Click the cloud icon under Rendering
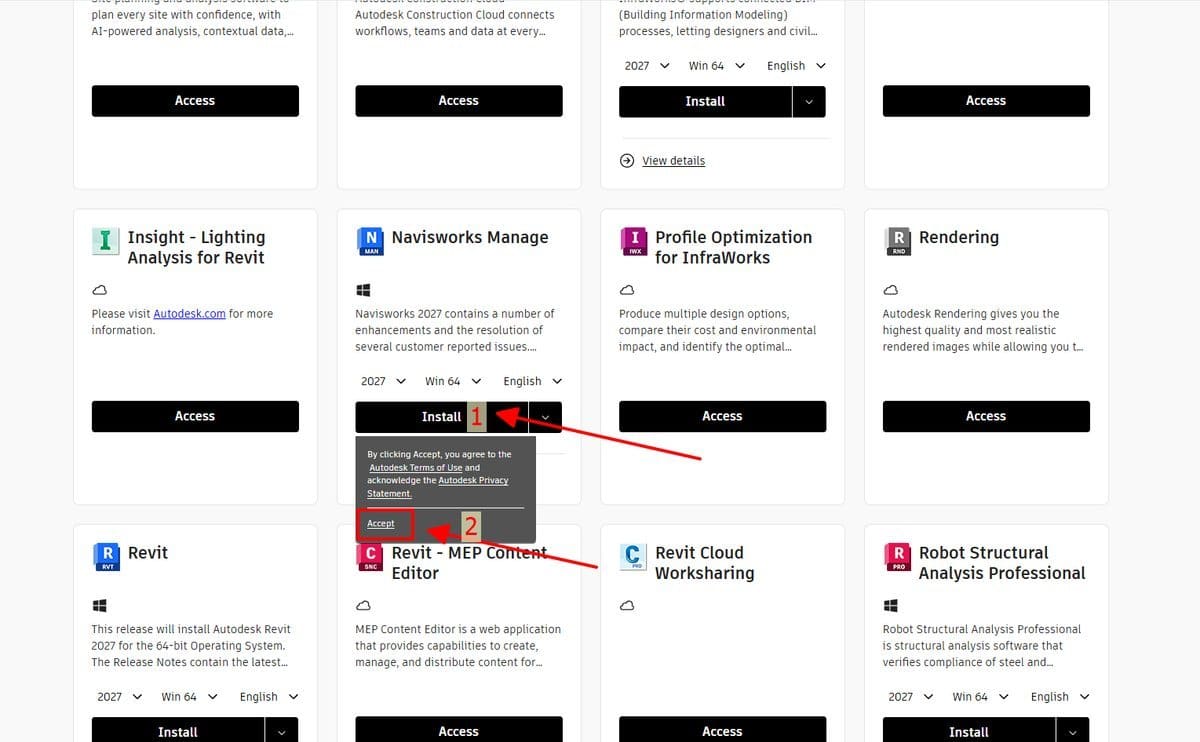Screen dimensions: 1200x742 point(891,290)
